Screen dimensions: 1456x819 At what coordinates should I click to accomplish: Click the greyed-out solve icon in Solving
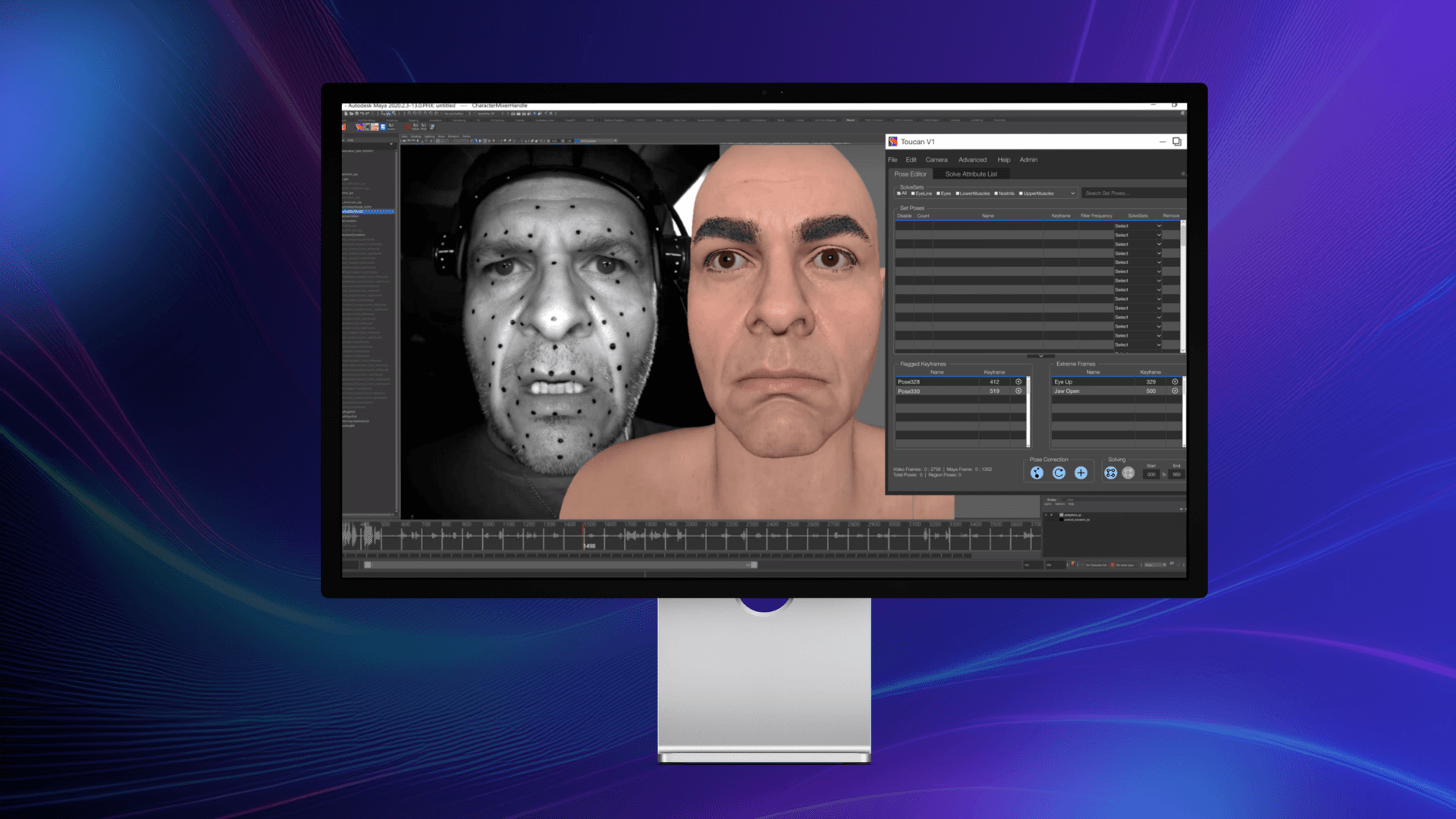coord(1128,473)
